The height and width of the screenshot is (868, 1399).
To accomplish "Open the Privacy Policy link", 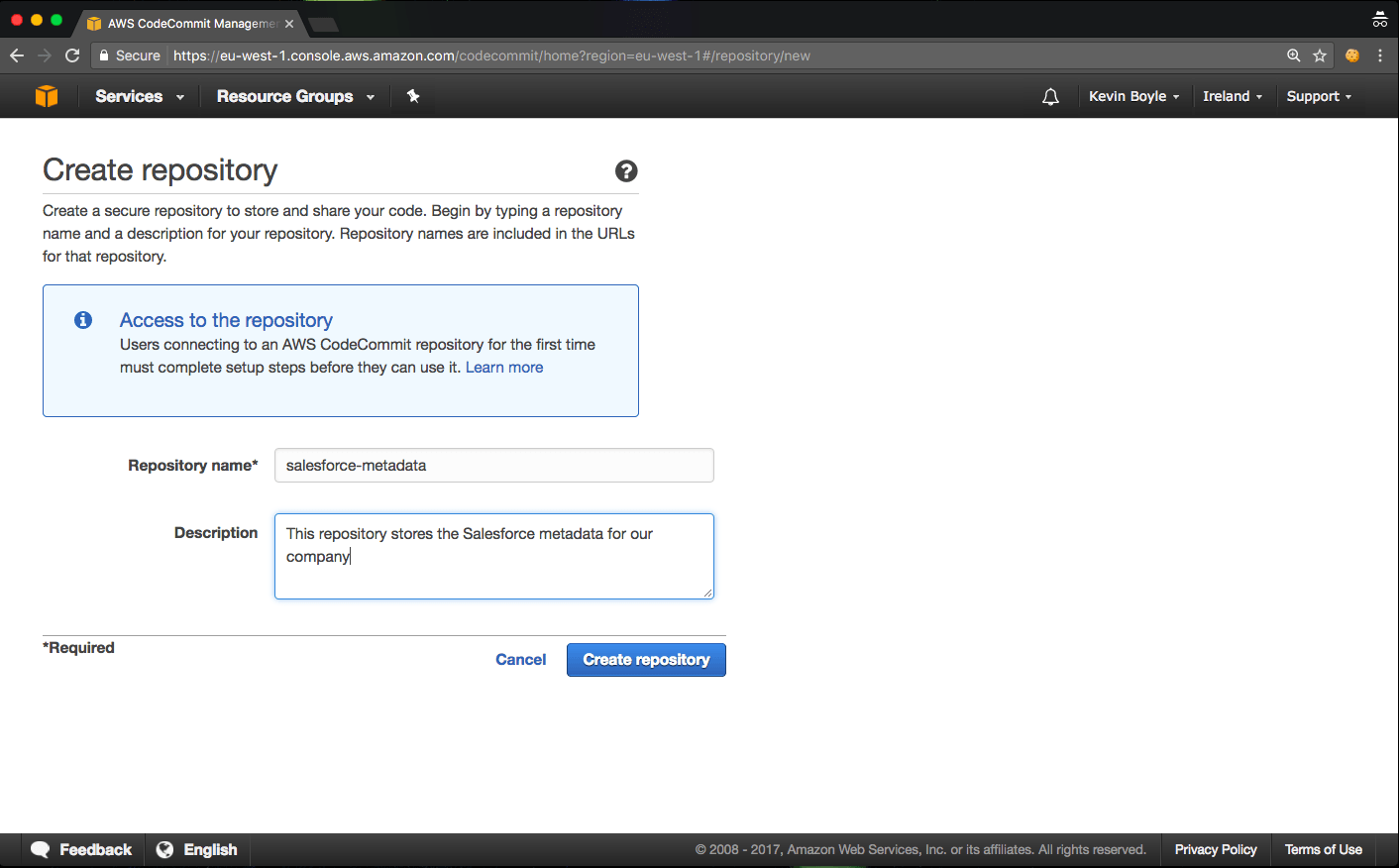I will [1216, 850].
